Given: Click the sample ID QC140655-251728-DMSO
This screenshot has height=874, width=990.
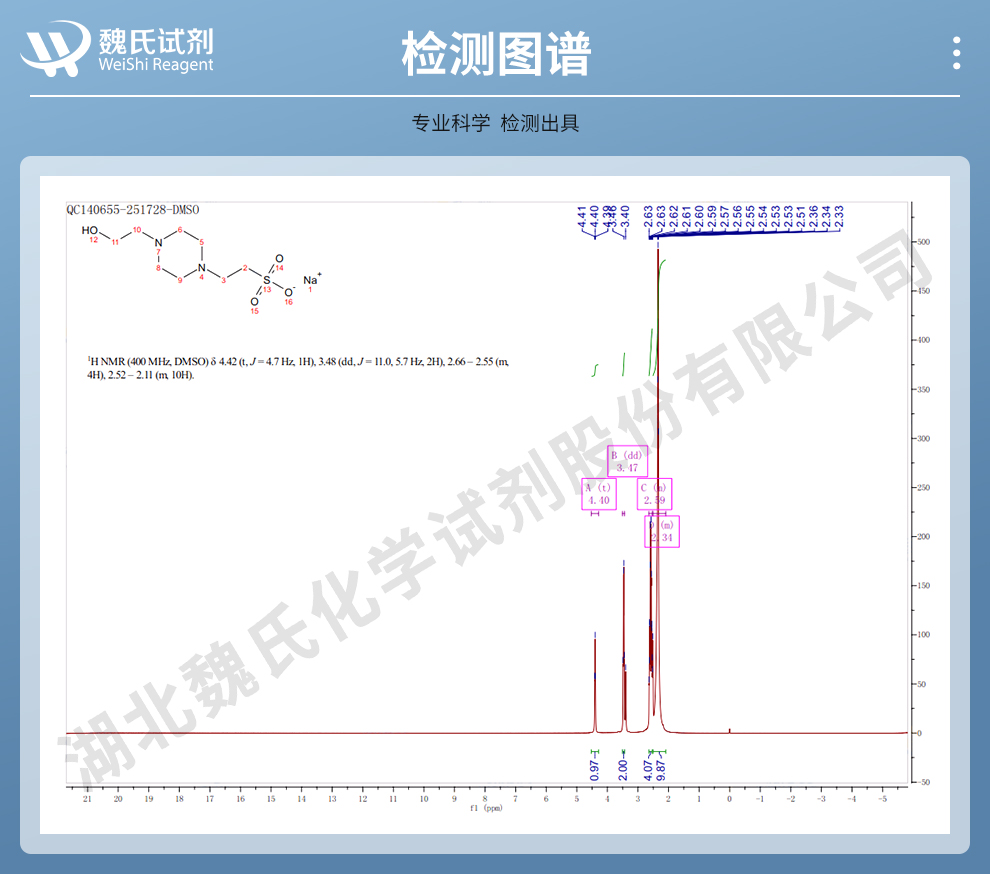Looking at the screenshot, I should [133, 210].
